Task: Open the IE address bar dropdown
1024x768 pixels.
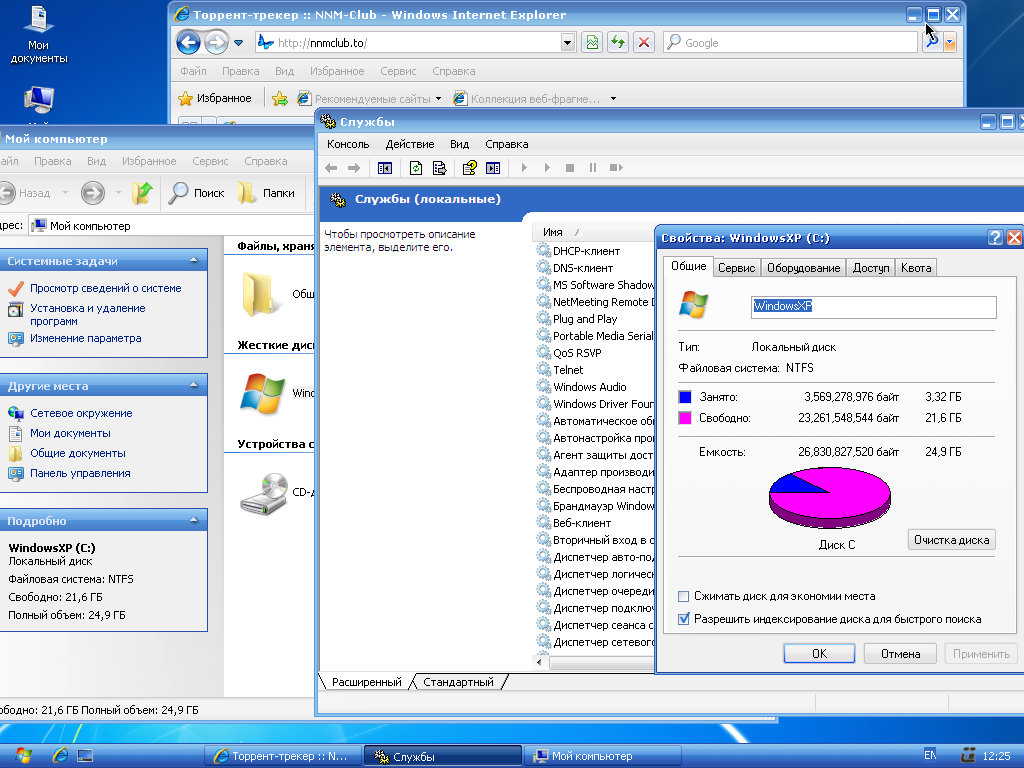Action: point(568,43)
